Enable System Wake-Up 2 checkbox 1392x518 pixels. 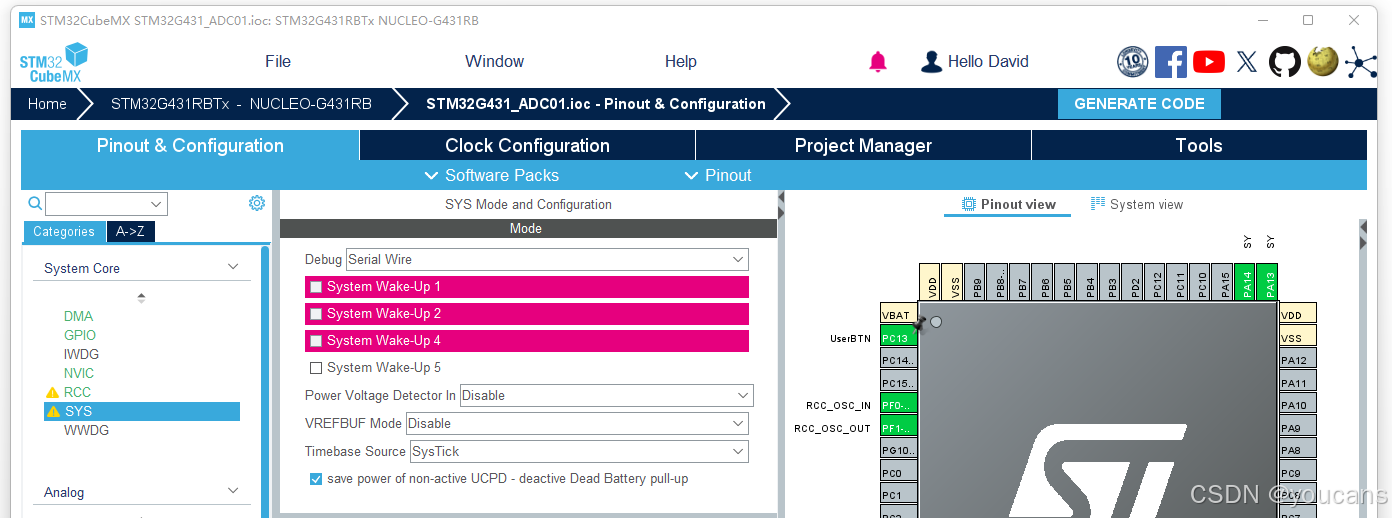316,314
